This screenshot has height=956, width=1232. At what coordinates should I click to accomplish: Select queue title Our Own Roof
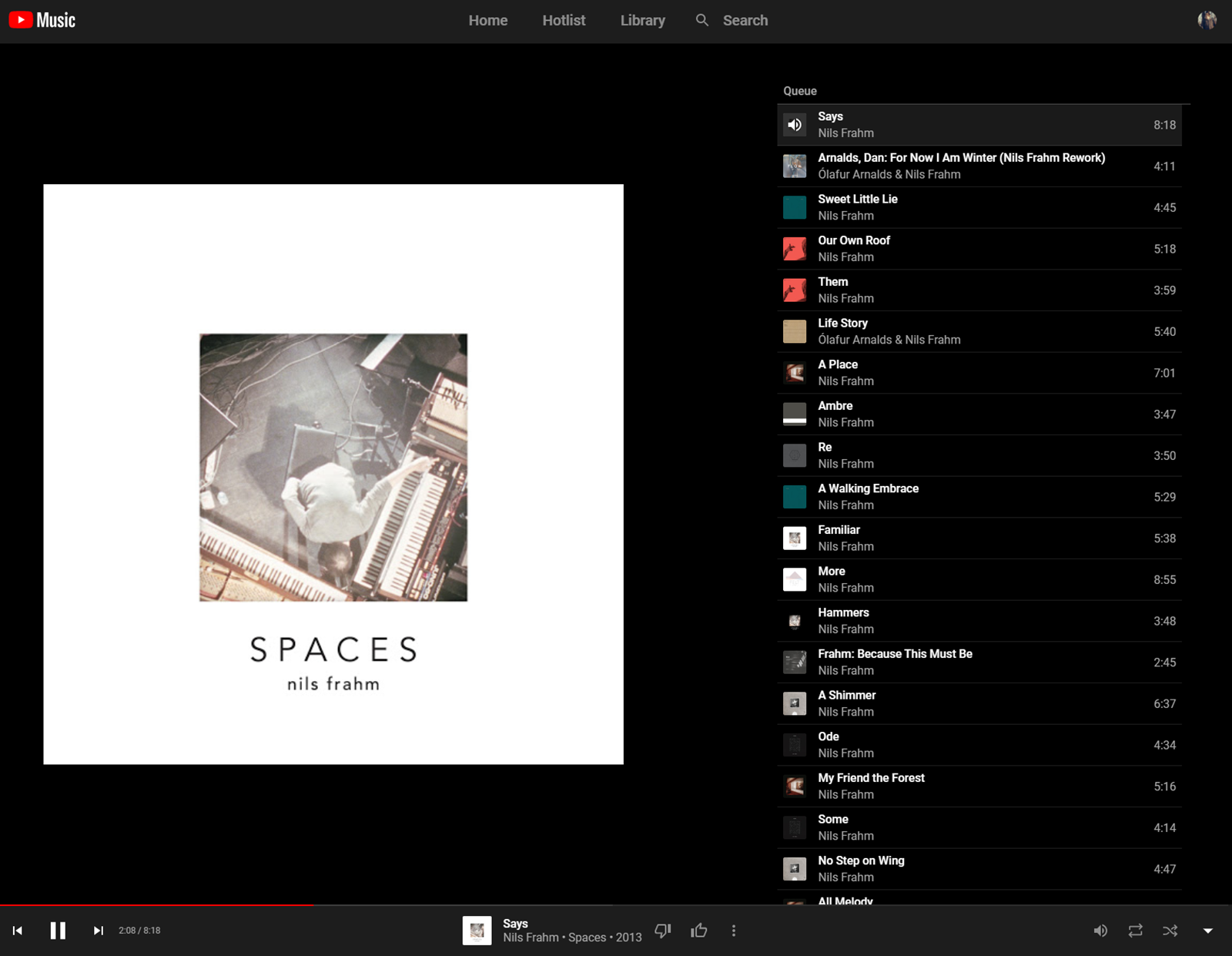(854, 240)
